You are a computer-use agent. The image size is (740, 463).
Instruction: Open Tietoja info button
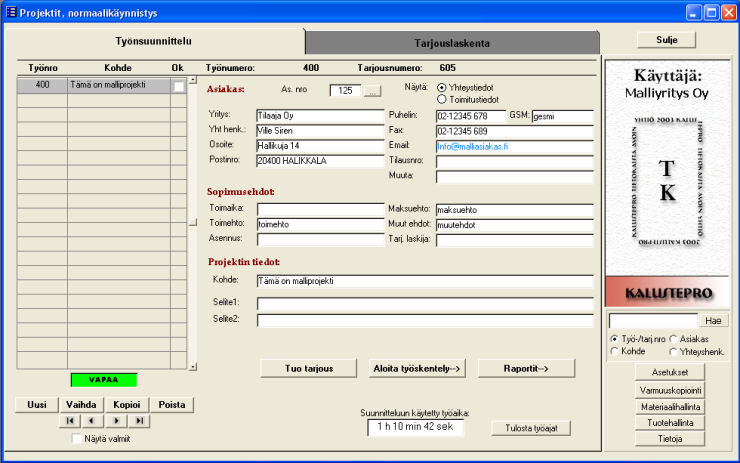click(670, 439)
